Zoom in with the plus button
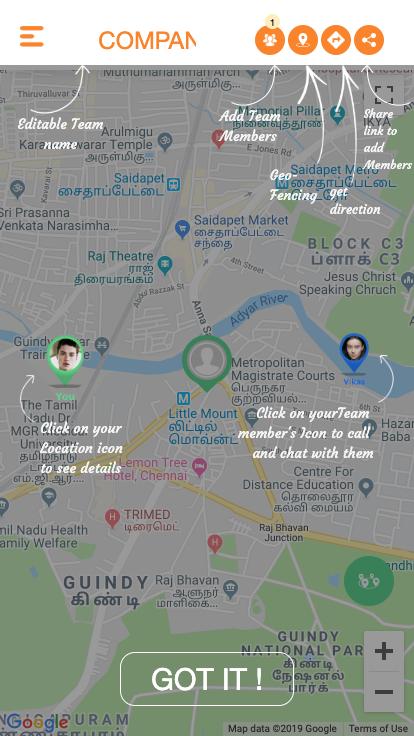The image size is (414, 736). click(384, 651)
